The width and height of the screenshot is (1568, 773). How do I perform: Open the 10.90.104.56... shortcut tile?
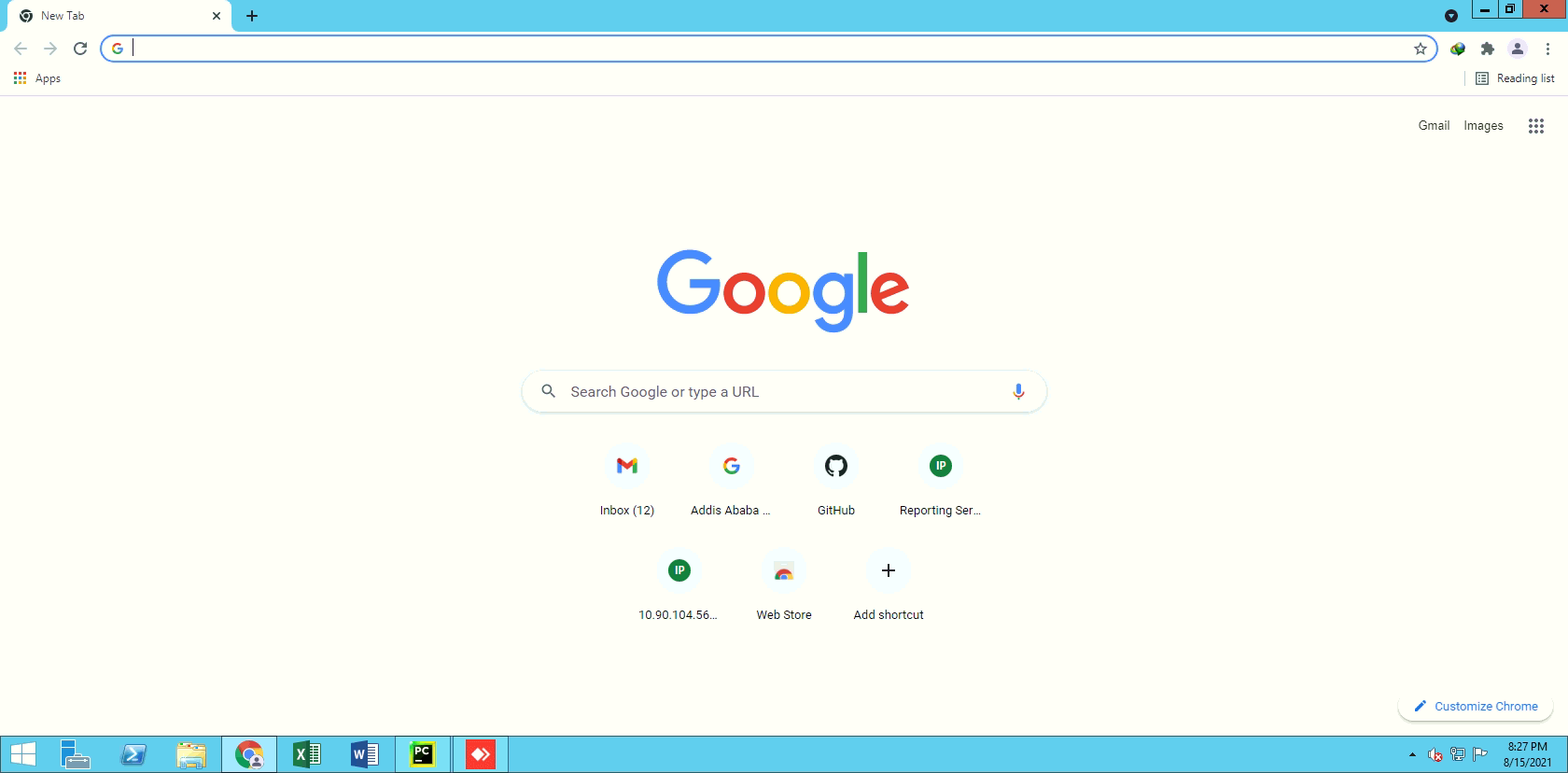679,586
